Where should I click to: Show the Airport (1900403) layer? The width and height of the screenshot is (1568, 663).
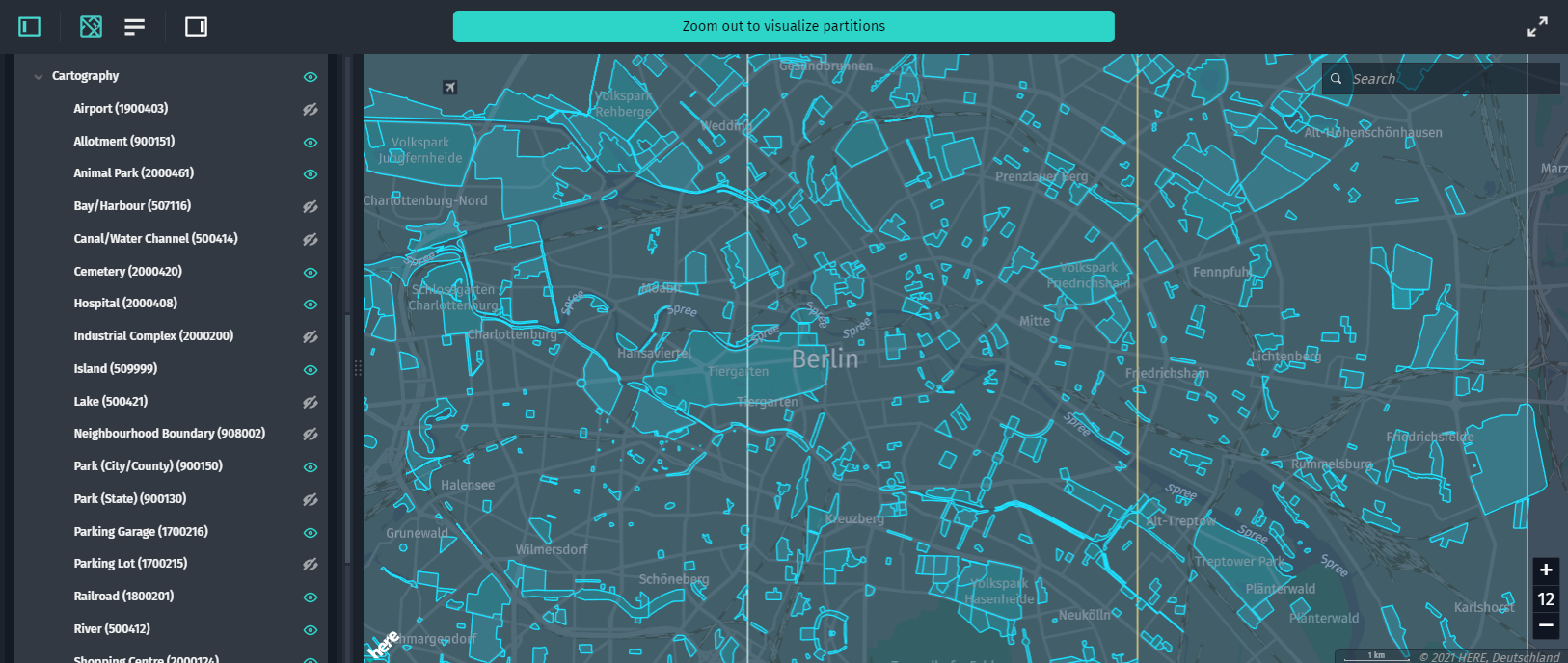coord(311,109)
